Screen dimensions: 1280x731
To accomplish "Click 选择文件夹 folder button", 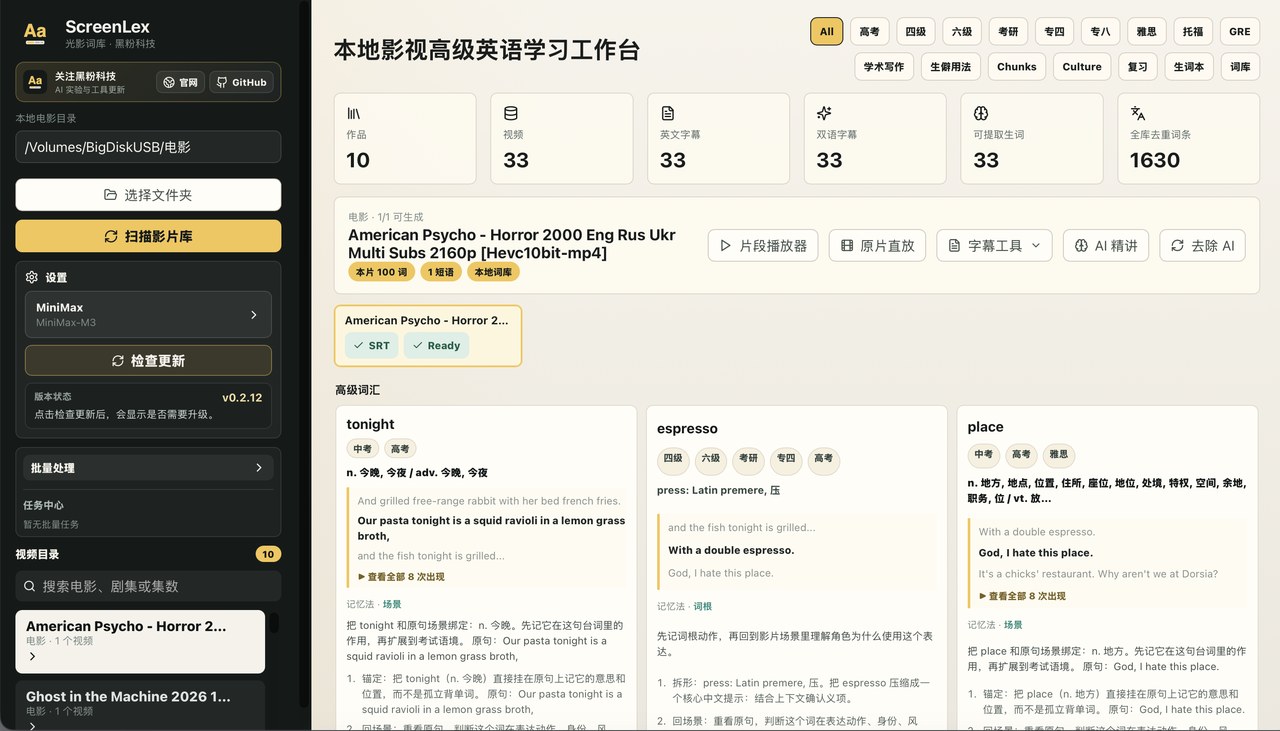I will (x=148, y=195).
